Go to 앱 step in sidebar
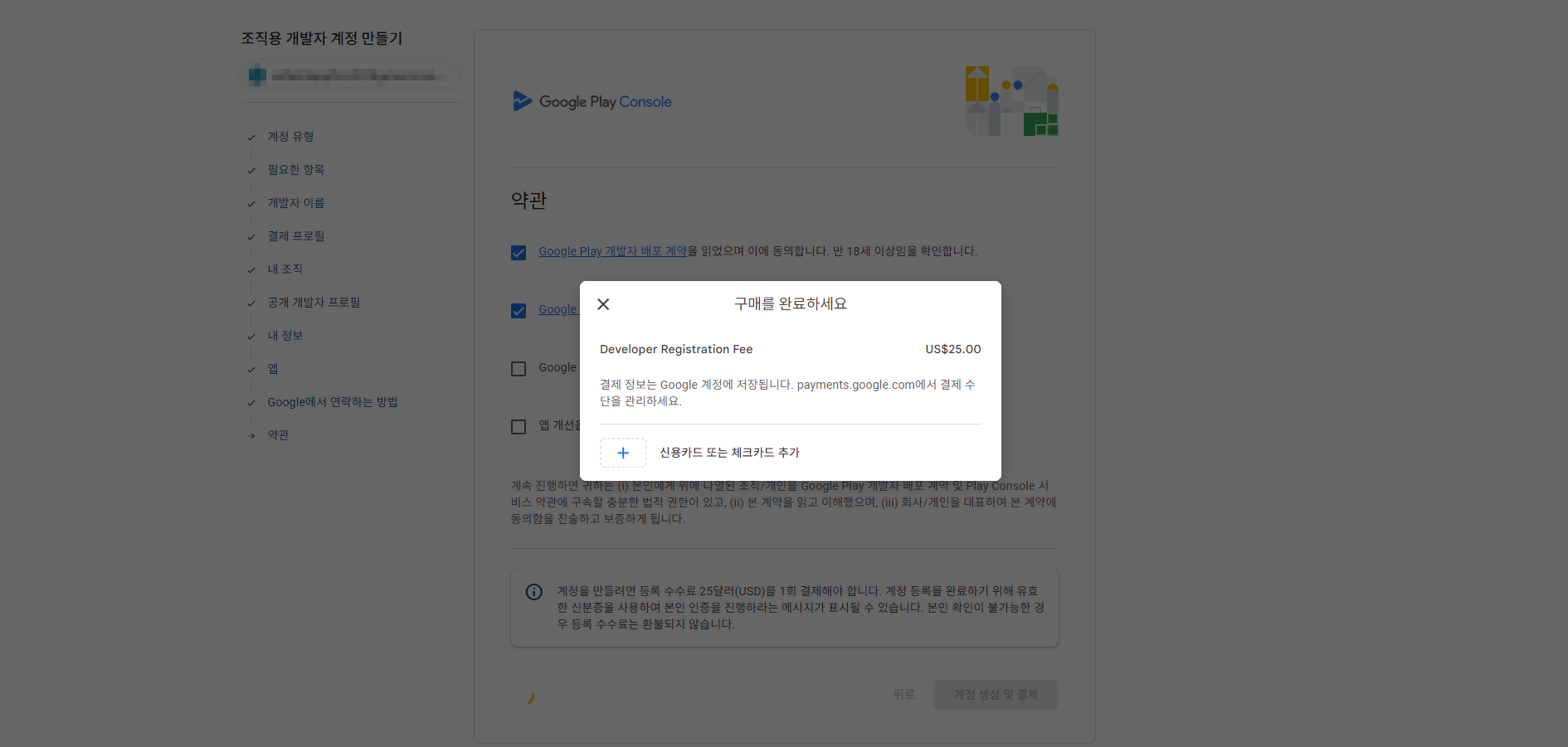The width and height of the screenshot is (1568, 747). coord(273,369)
